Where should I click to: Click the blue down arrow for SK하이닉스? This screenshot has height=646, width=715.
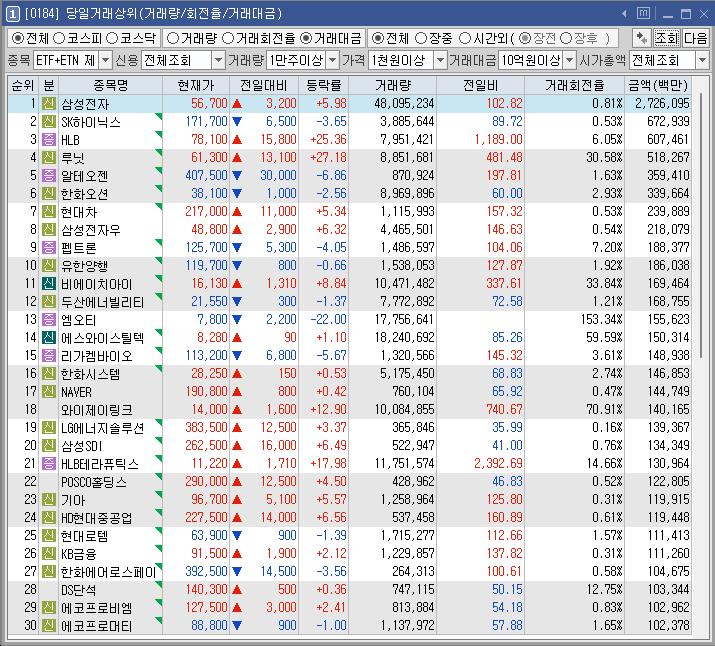tap(237, 122)
